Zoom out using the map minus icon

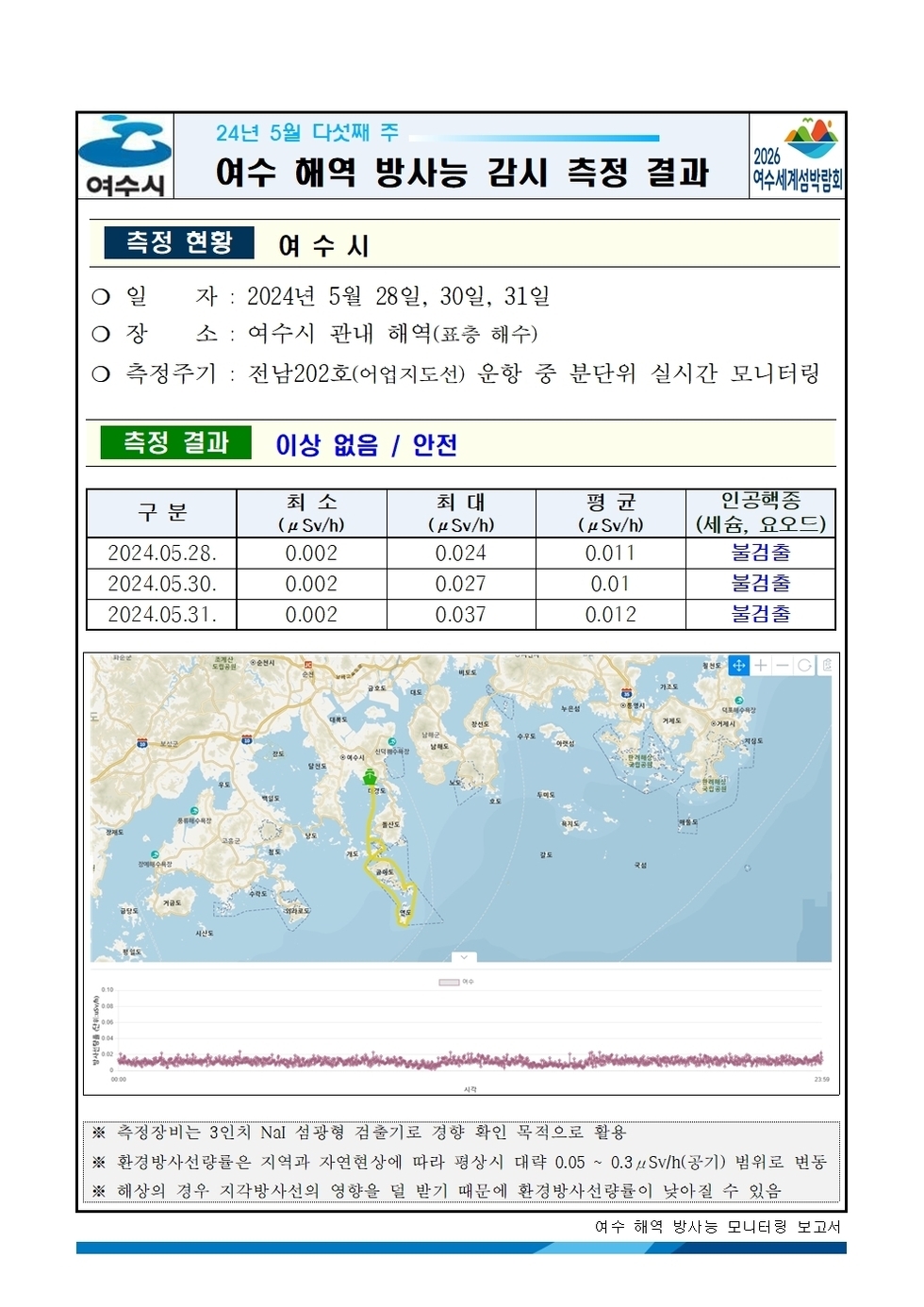pyautogui.click(x=782, y=665)
